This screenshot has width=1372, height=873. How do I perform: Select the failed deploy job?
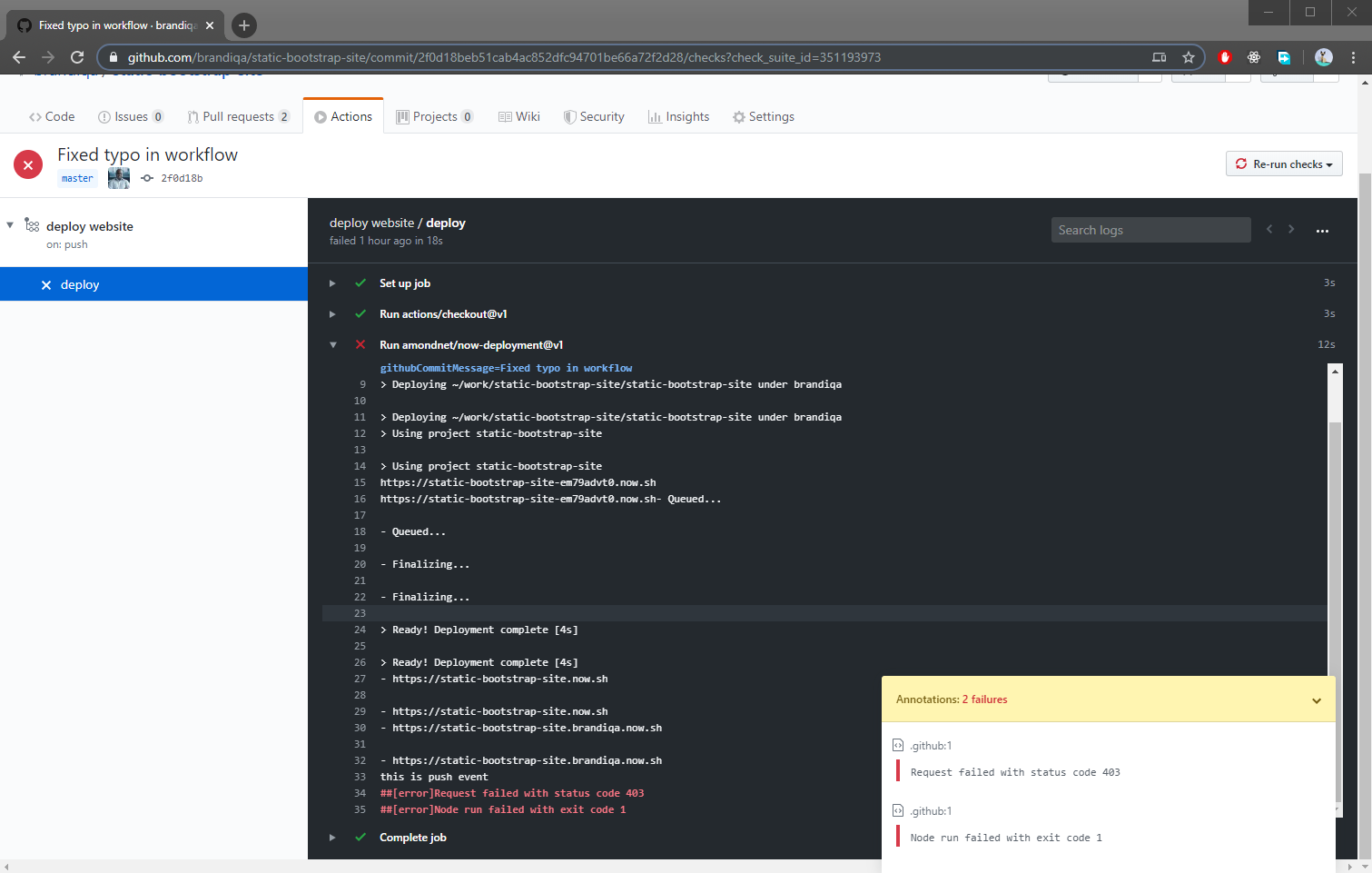[153, 284]
